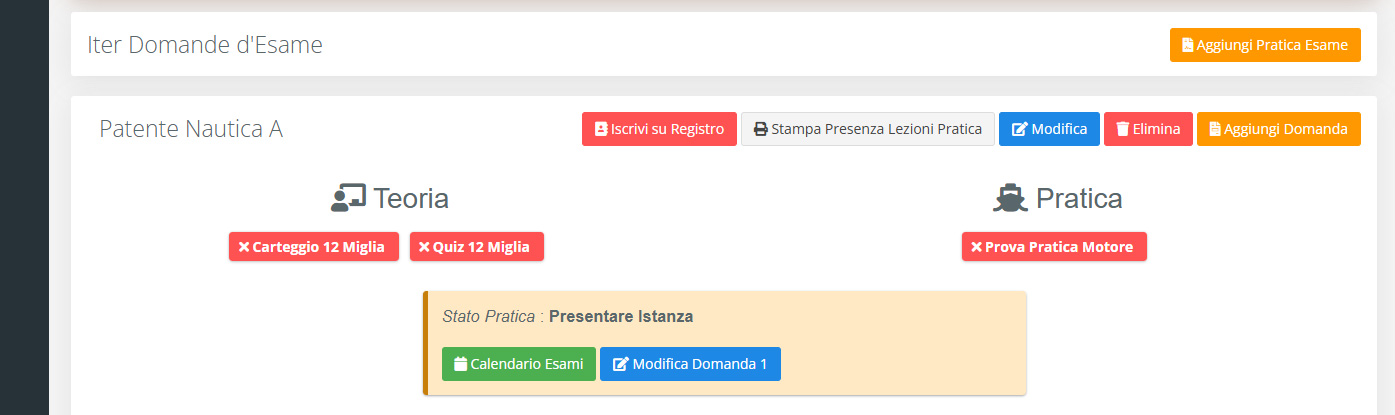Click the Pratica heading text
The width and height of the screenshot is (1395, 415).
pyautogui.click(x=1079, y=198)
